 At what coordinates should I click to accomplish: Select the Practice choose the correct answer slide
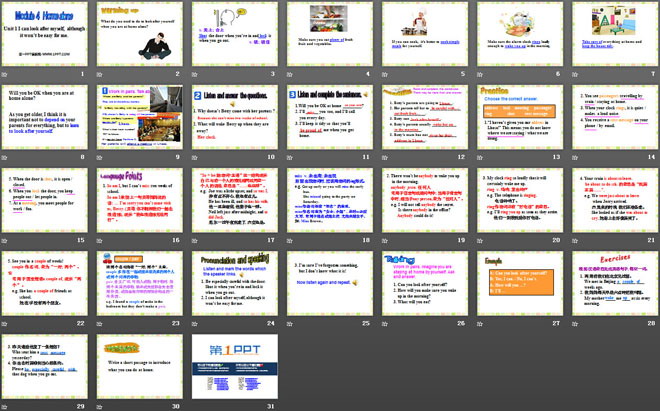tap(520, 117)
